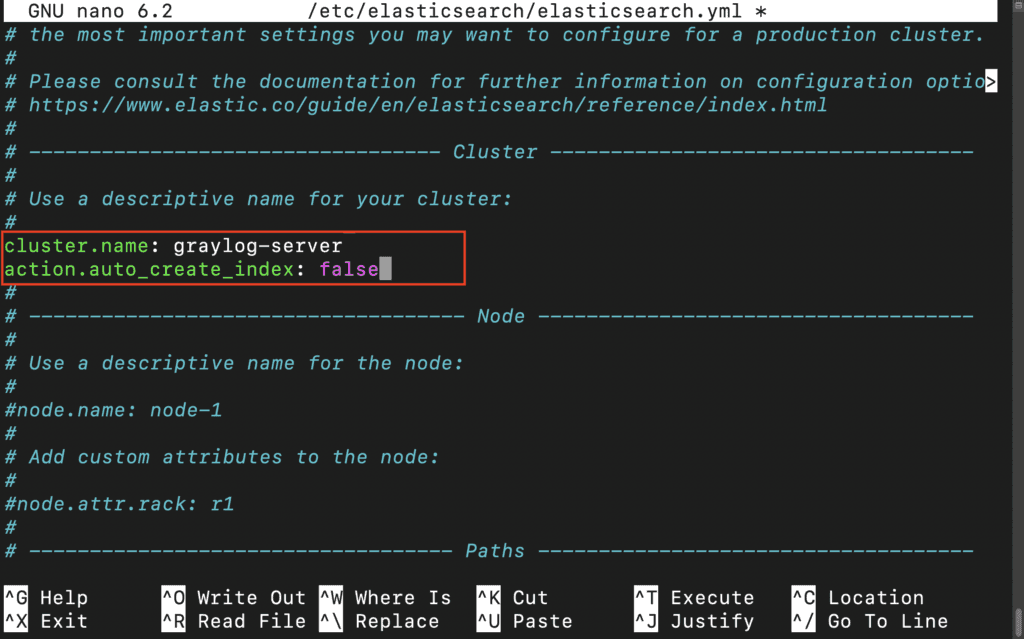Screen dimensions: 1024x639
Task: Click the Paths section header line
Action: (x=494, y=551)
